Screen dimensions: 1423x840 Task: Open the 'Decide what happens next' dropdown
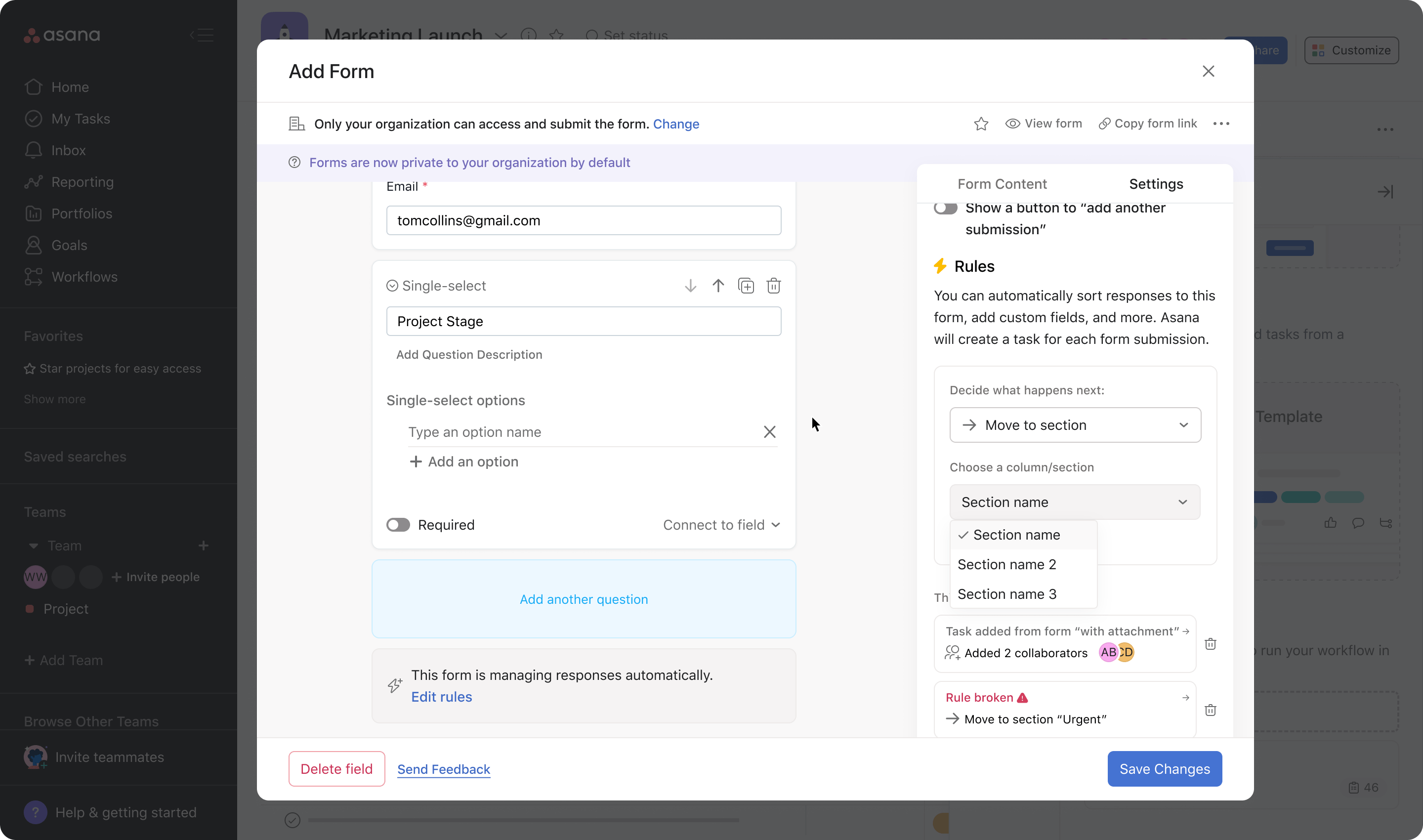[1075, 424]
